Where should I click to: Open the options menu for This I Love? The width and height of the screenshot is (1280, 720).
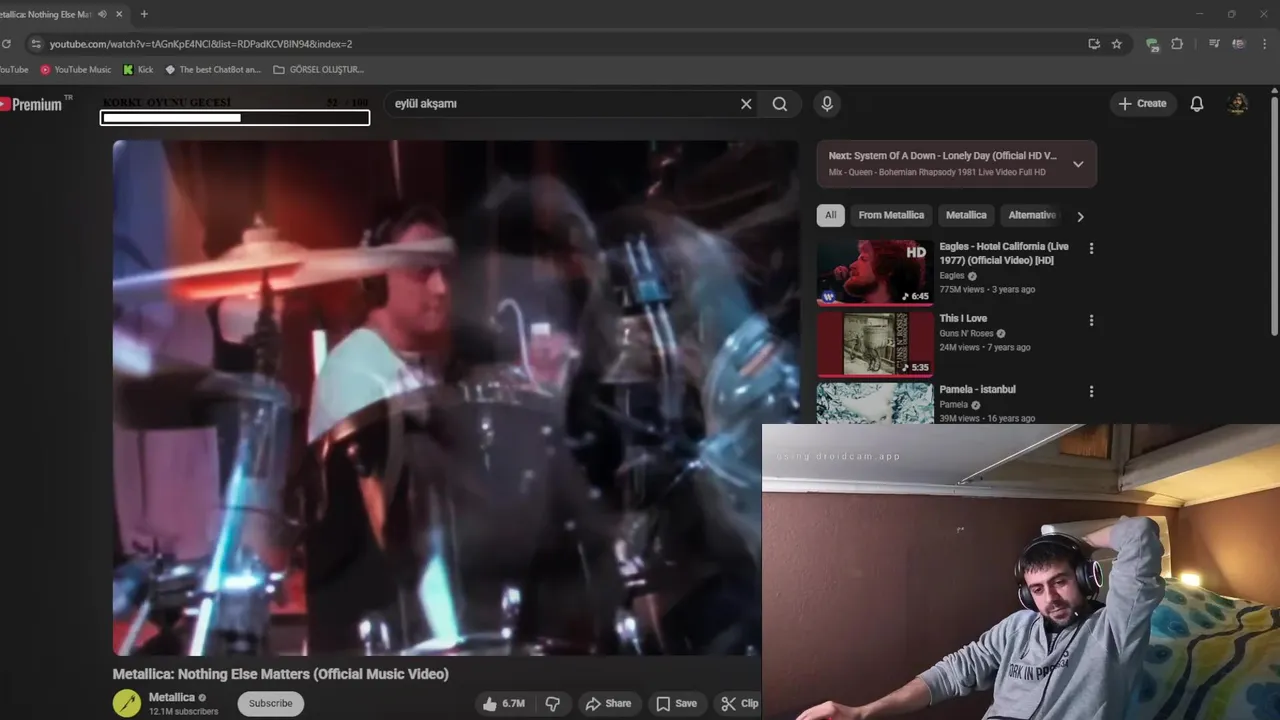[1091, 320]
